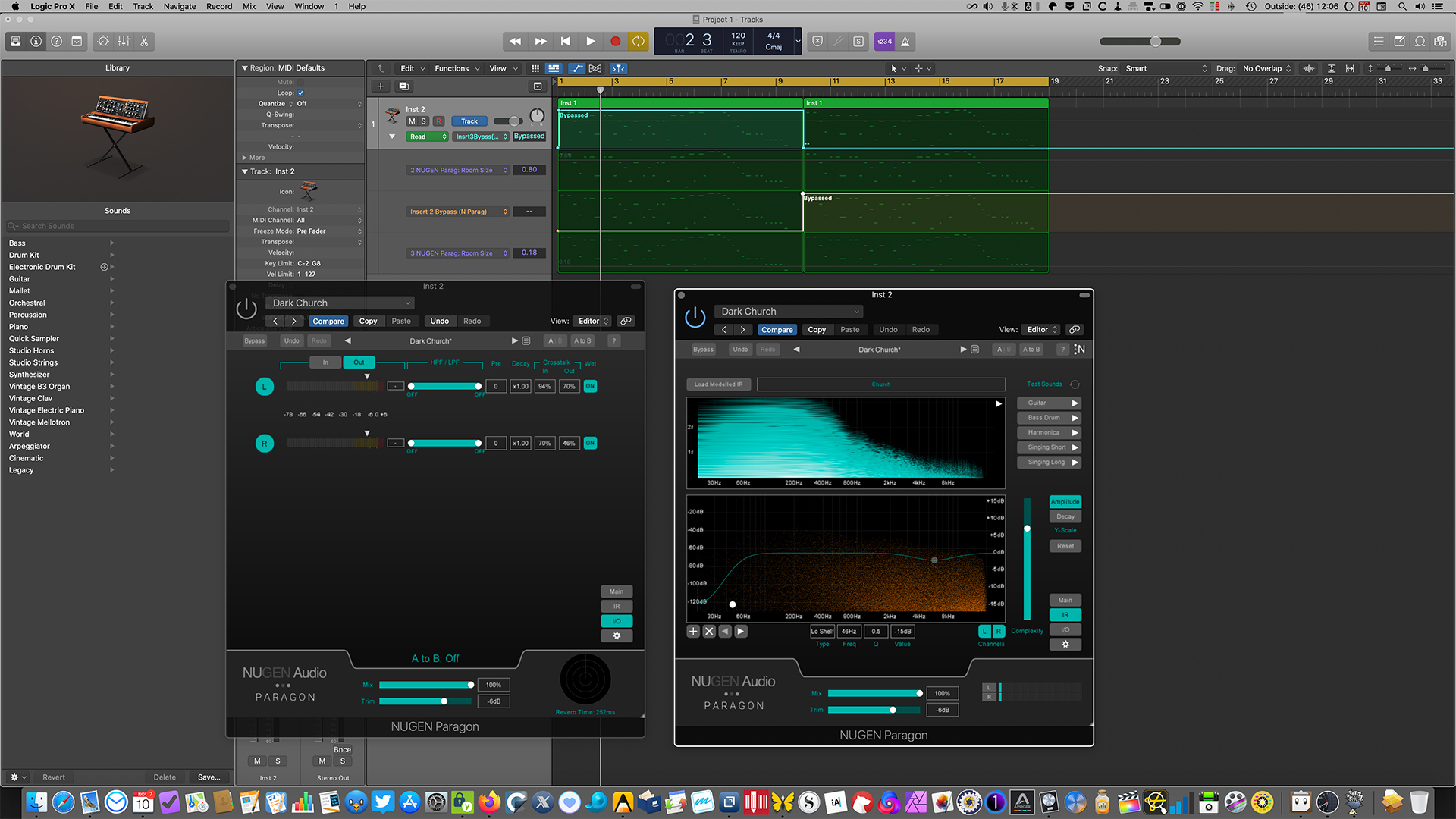Open the Mix menu
1456x819 pixels.
249,6
